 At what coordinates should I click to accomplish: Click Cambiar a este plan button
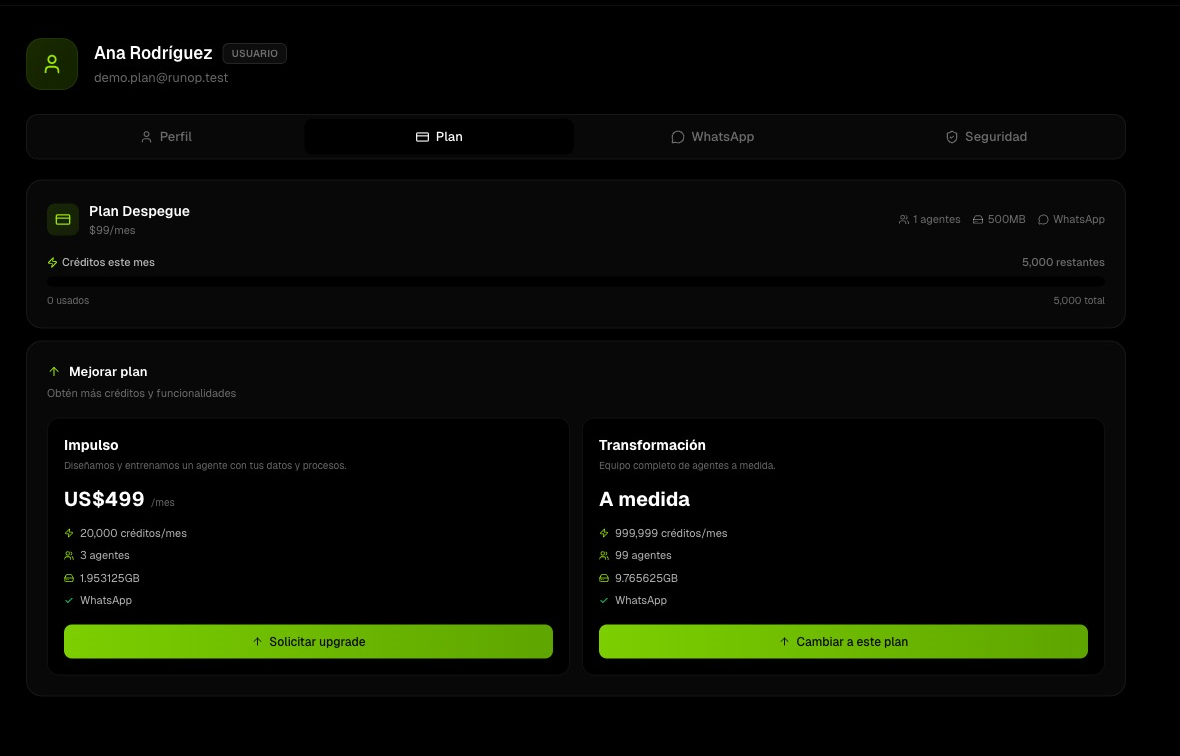tap(843, 642)
